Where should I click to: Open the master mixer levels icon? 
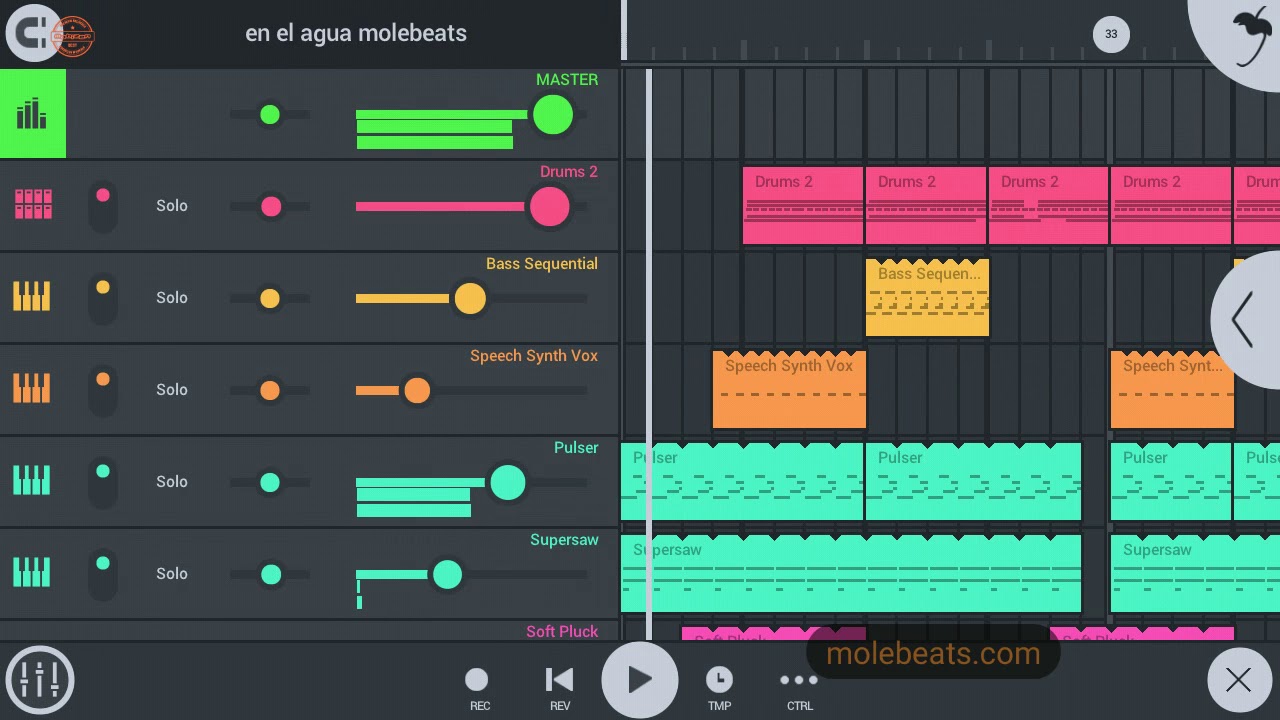(x=32, y=114)
